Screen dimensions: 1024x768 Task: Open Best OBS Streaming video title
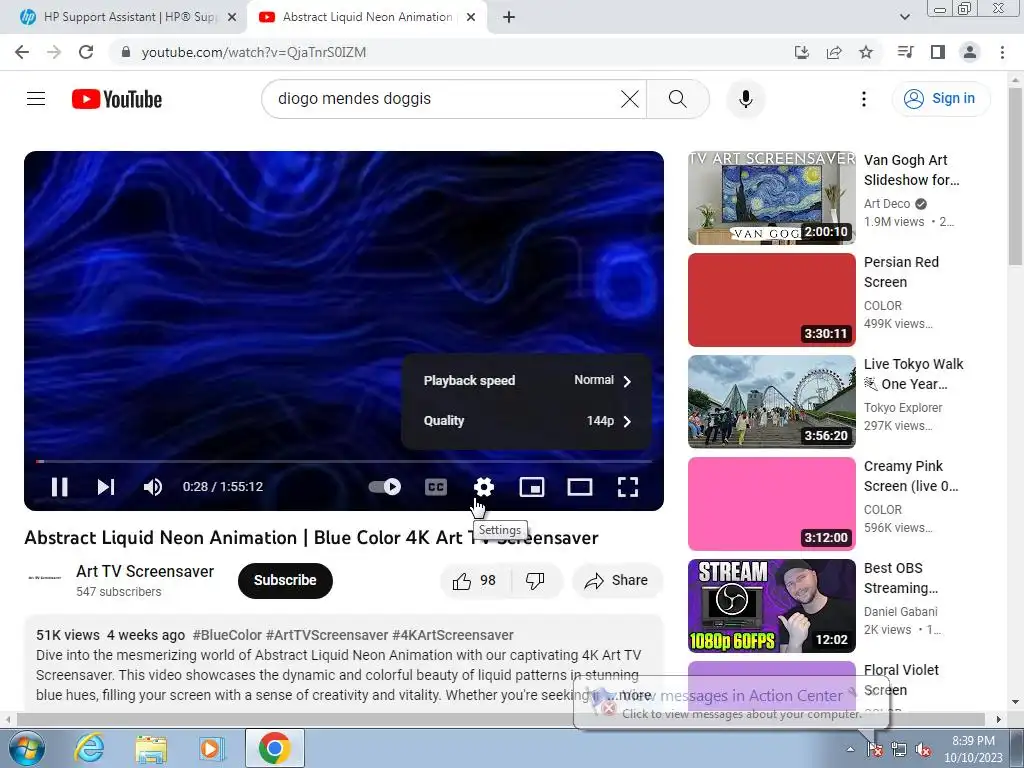click(x=901, y=578)
